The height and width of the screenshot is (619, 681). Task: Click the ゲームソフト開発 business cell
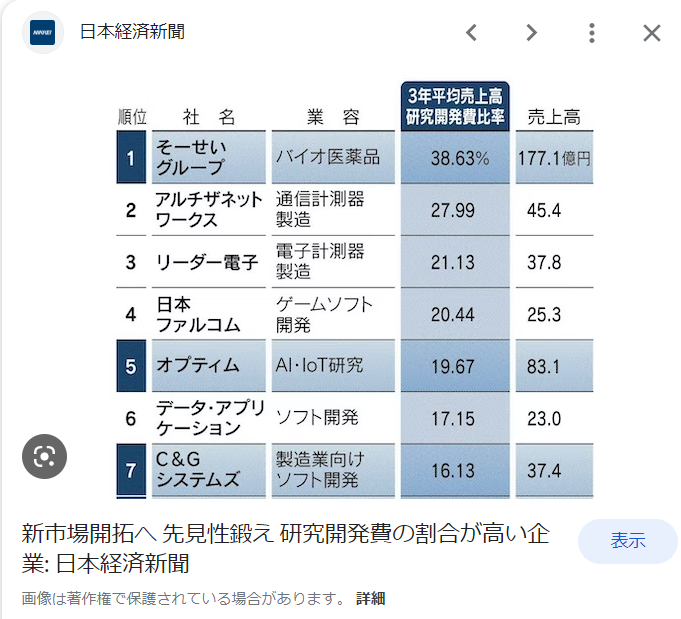pyautogui.click(x=333, y=314)
